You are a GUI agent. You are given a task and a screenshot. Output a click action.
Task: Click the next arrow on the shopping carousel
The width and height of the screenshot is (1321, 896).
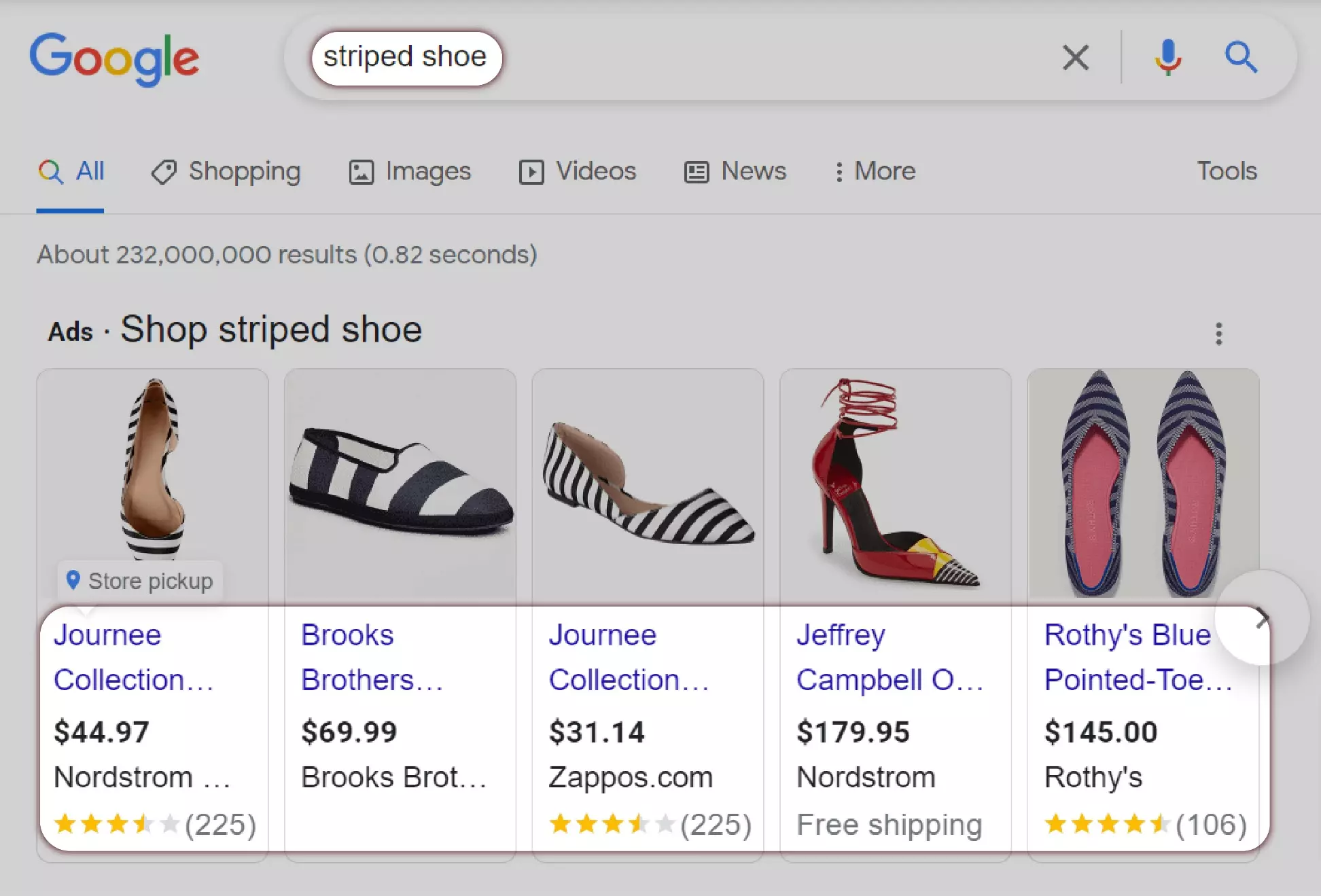coord(1262,617)
